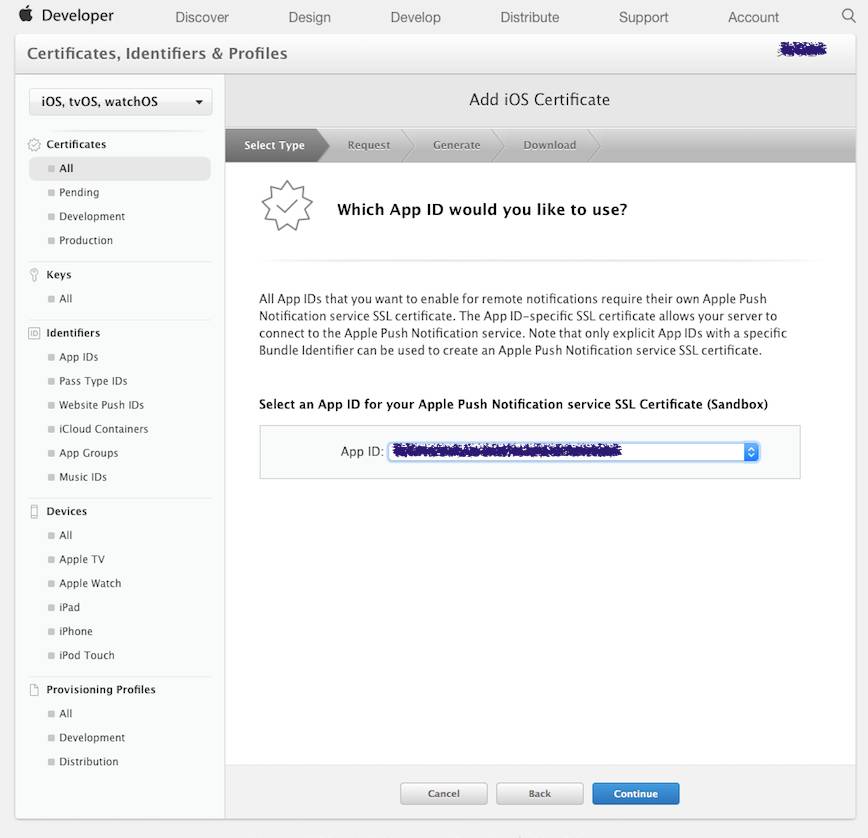Open the search magnifier icon

click(x=849, y=15)
